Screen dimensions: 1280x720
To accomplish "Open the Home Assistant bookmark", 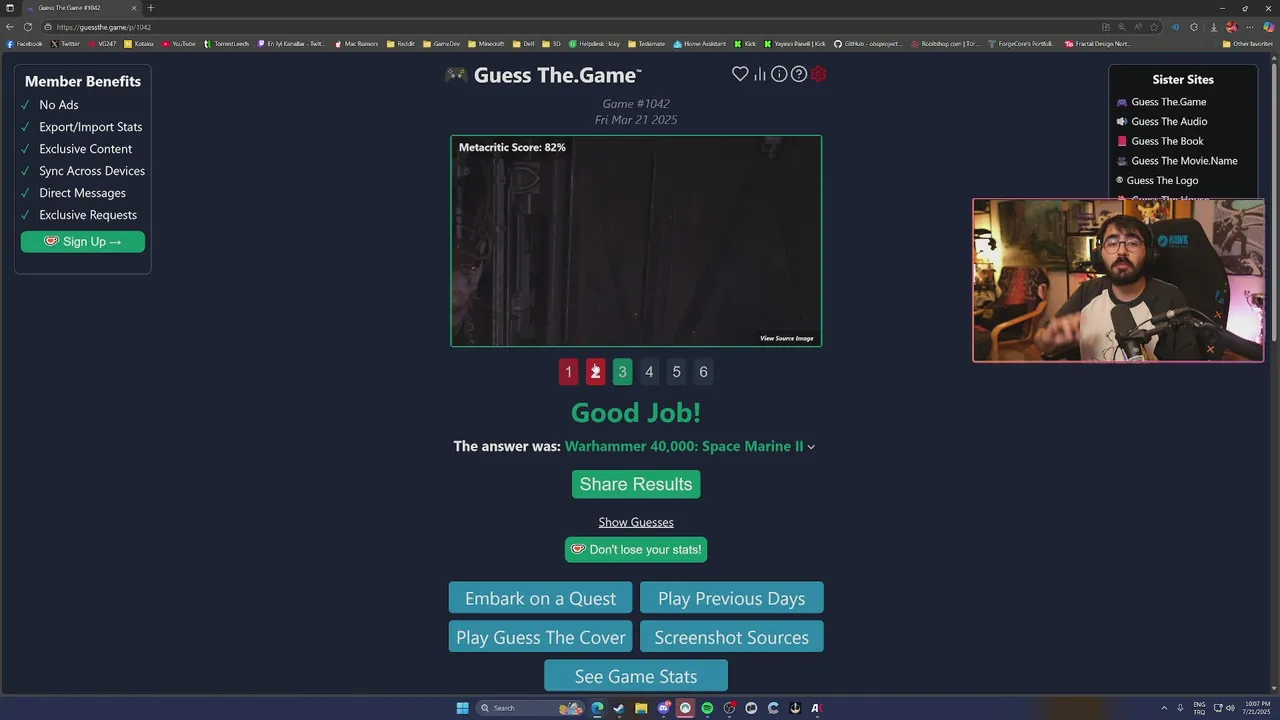I will click(x=700, y=44).
